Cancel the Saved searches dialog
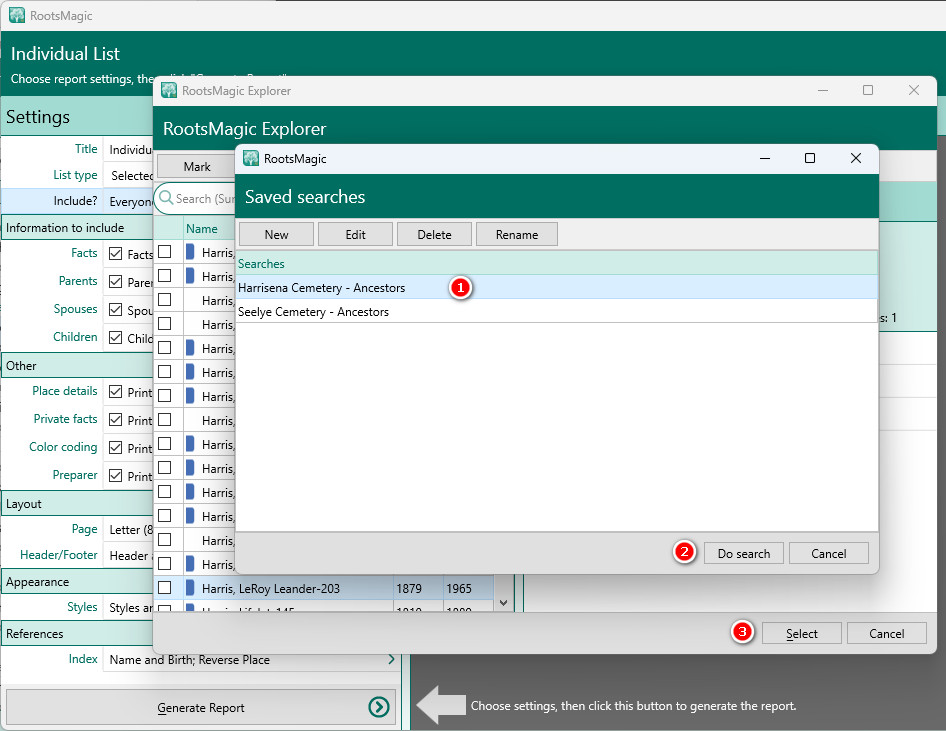 point(828,554)
